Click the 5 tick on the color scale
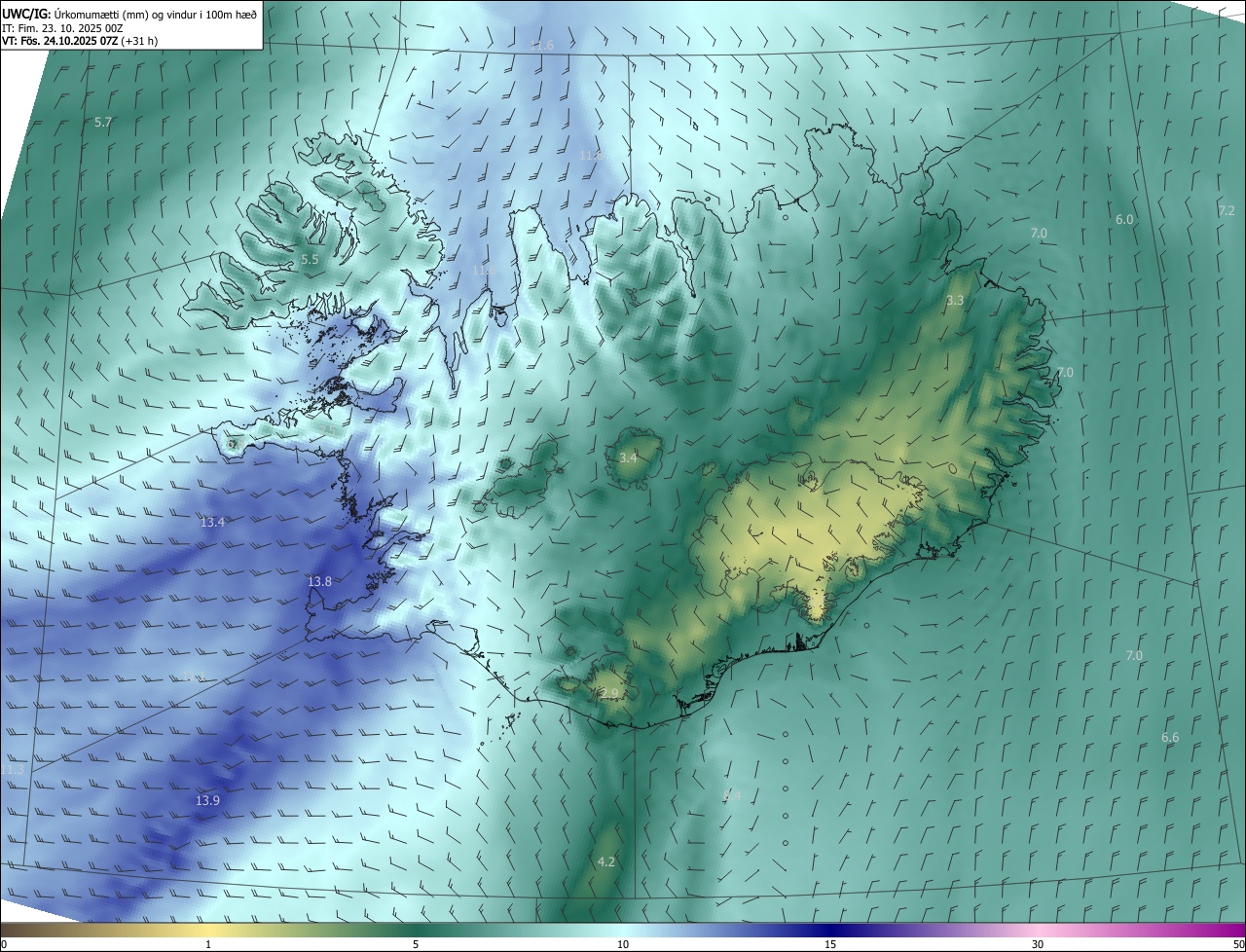This screenshot has width=1246, height=952. tap(416, 944)
